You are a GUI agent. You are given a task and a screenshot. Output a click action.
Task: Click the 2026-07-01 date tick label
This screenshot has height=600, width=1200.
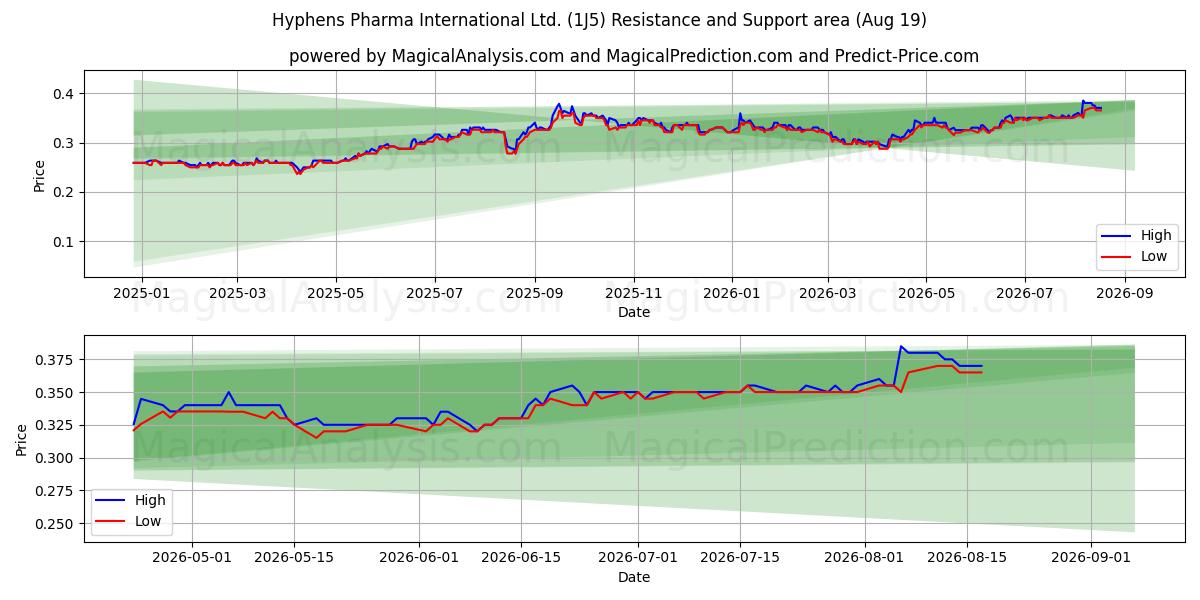[638, 559]
